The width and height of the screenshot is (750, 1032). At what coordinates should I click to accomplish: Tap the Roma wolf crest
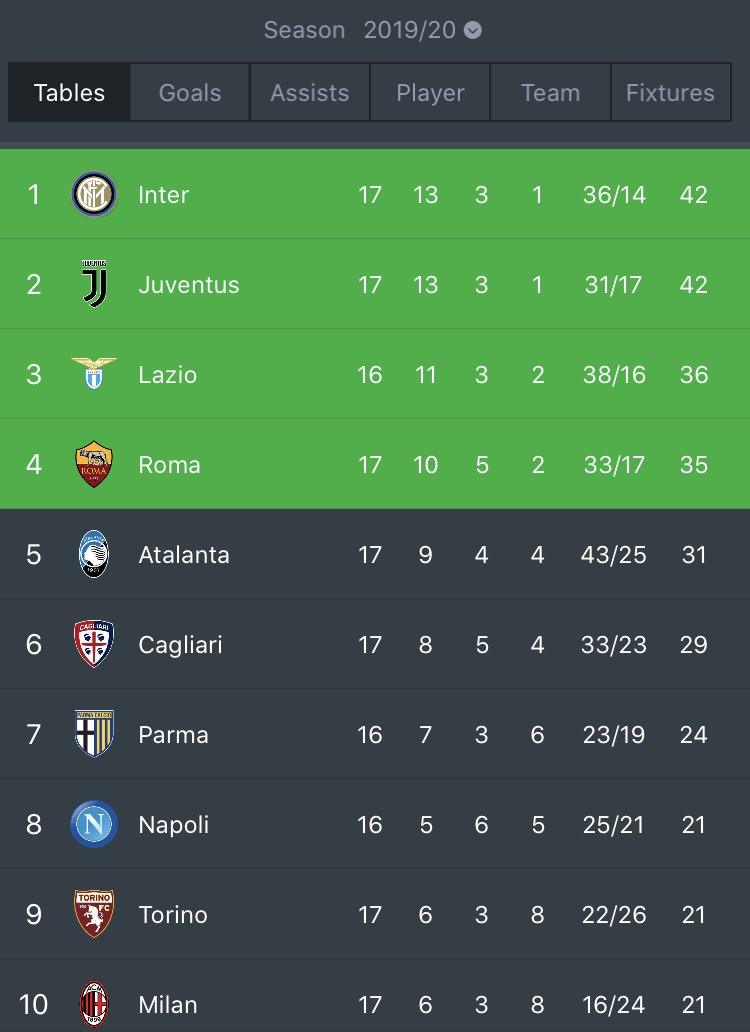(x=94, y=464)
